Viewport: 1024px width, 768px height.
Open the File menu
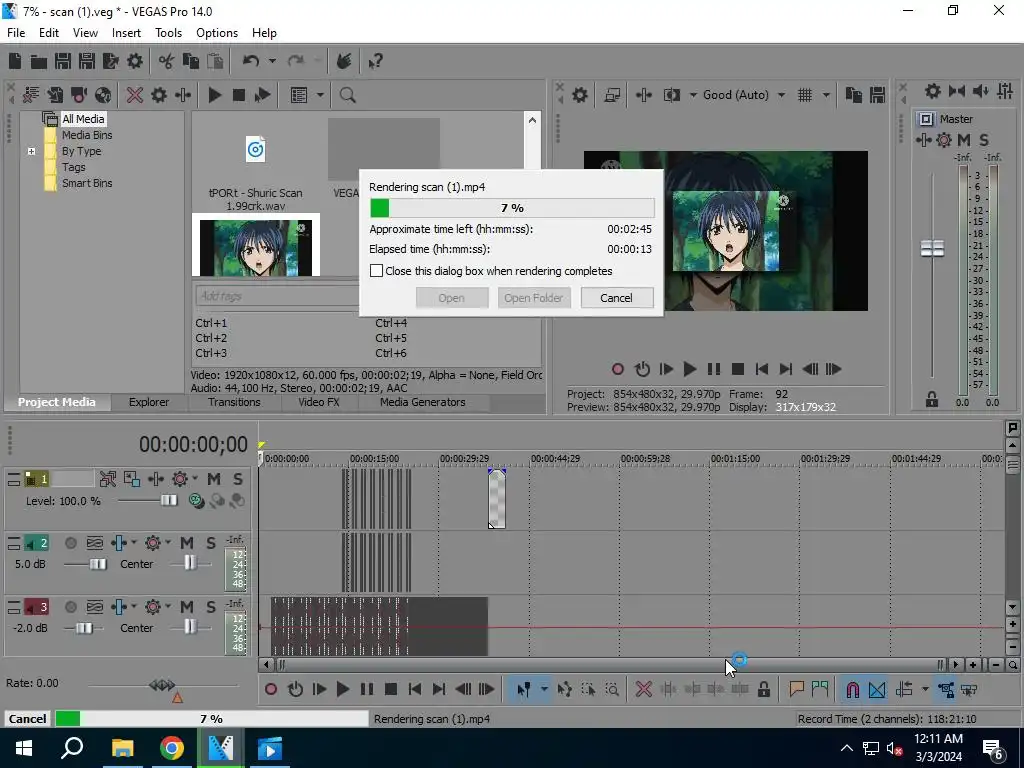(16, 33)
